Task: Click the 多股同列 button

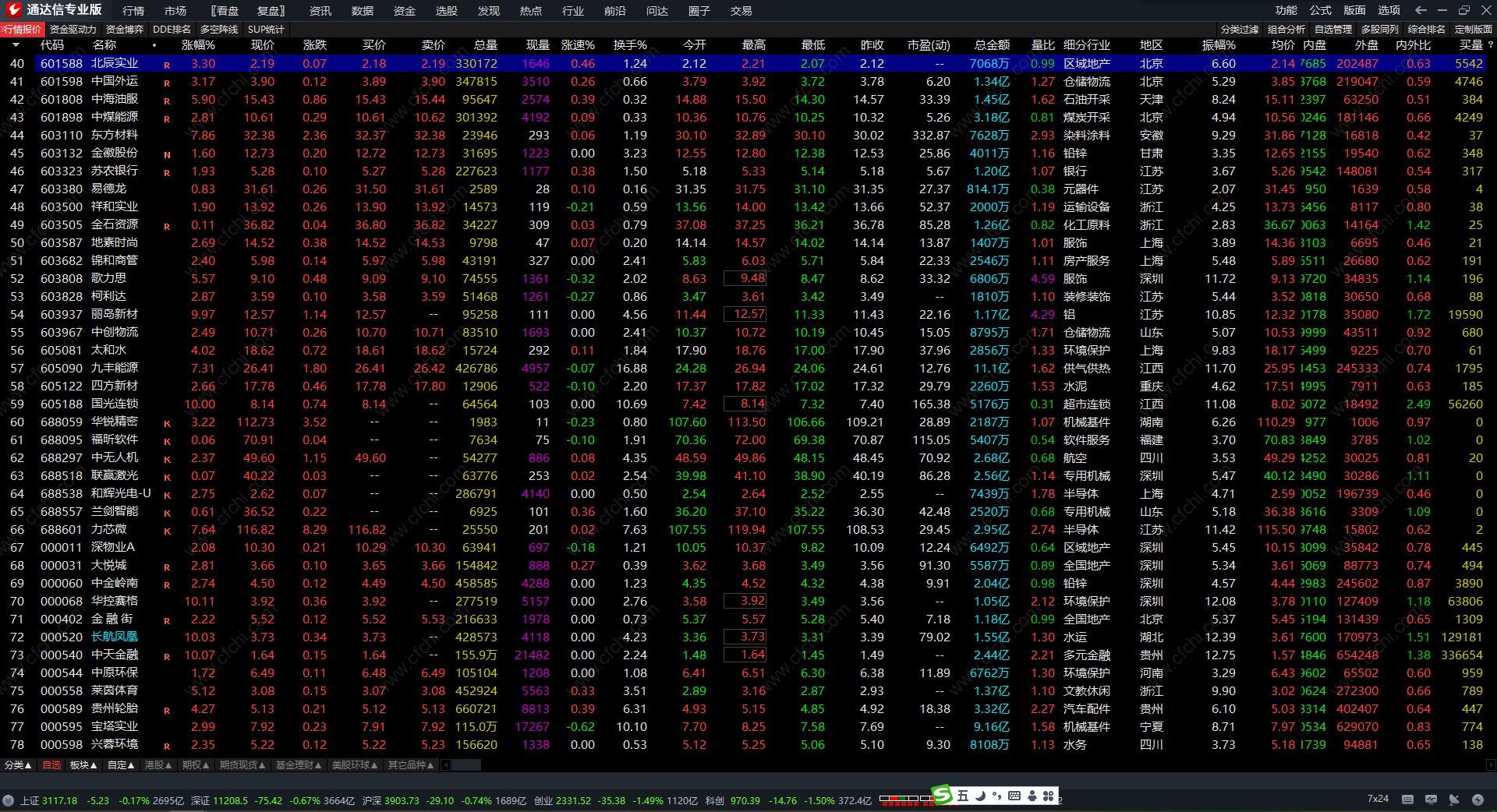Action: [1380, 30]
